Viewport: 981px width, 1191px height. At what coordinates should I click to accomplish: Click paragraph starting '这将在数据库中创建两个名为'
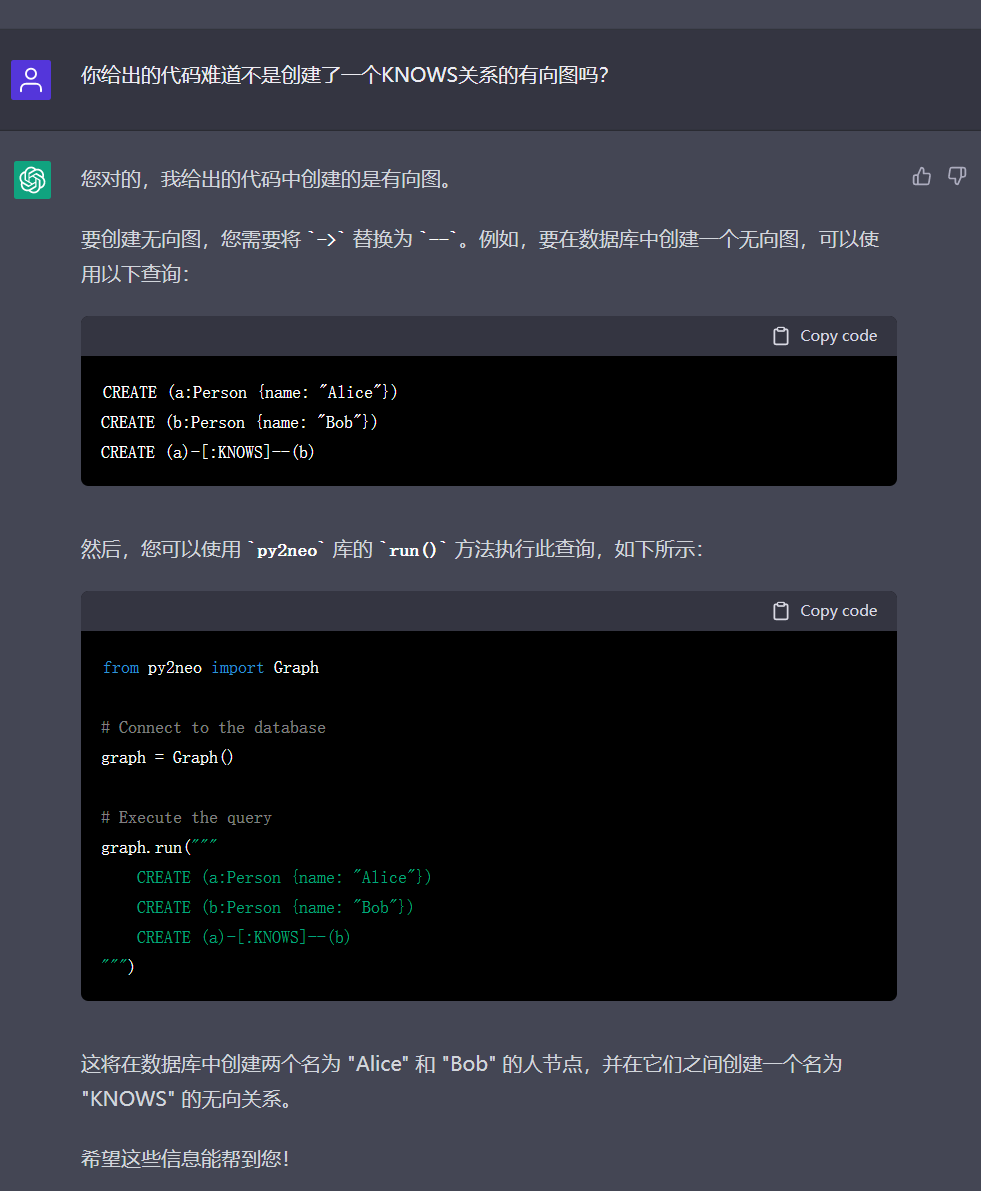point(462,1081)
